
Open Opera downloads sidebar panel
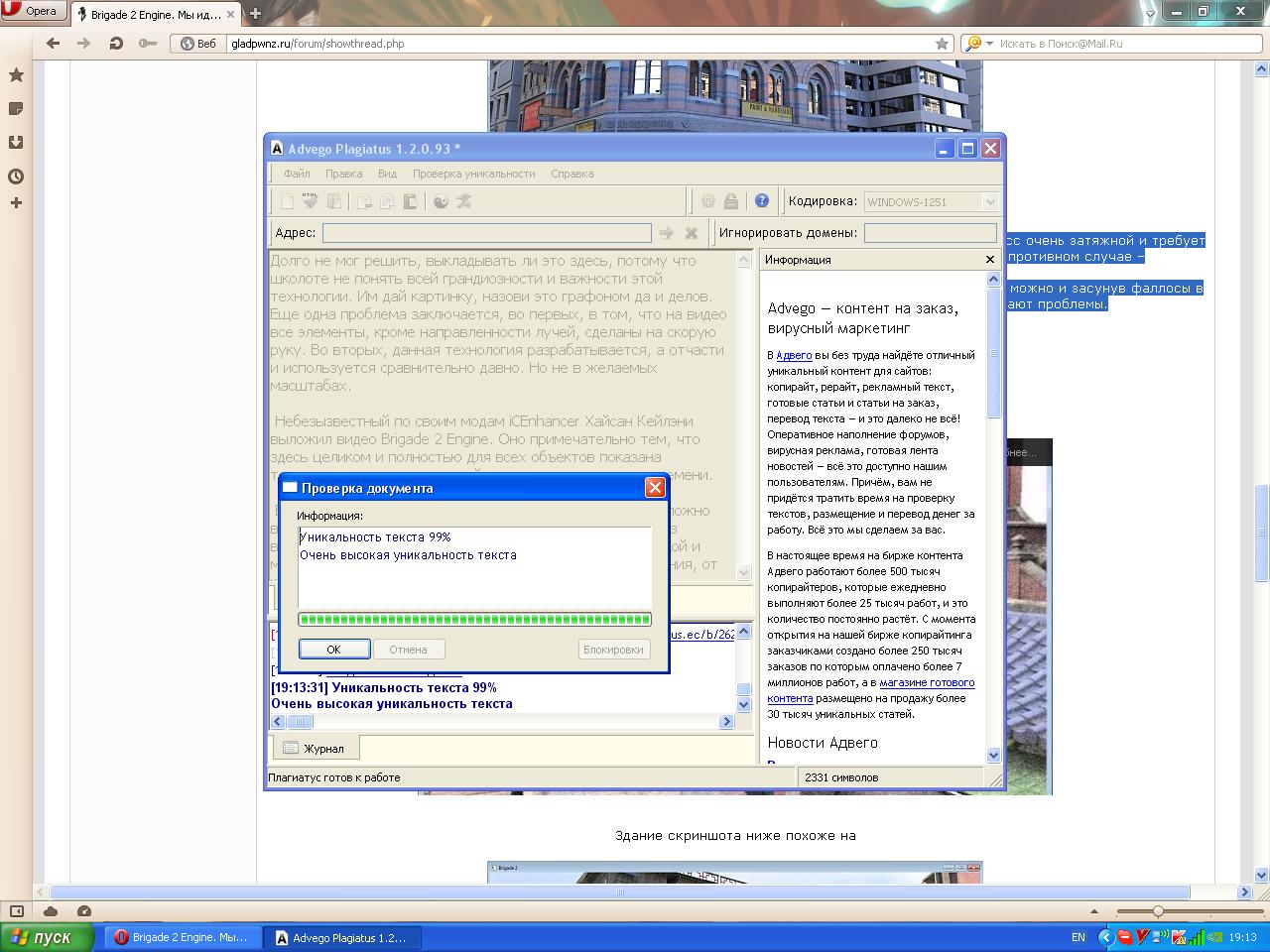pos(16,143)
